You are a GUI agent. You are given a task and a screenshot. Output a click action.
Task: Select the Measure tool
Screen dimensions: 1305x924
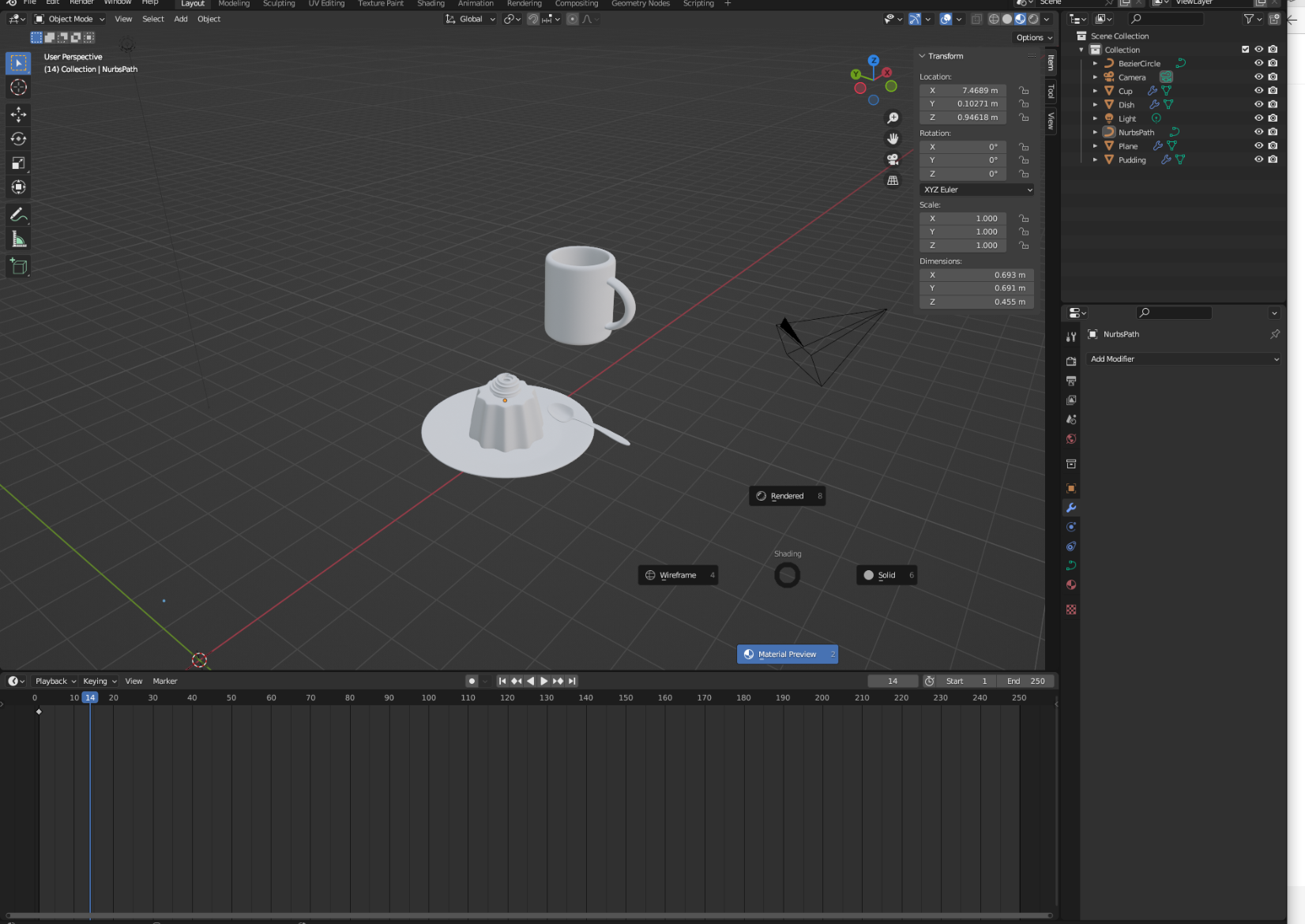pos(18,239)
